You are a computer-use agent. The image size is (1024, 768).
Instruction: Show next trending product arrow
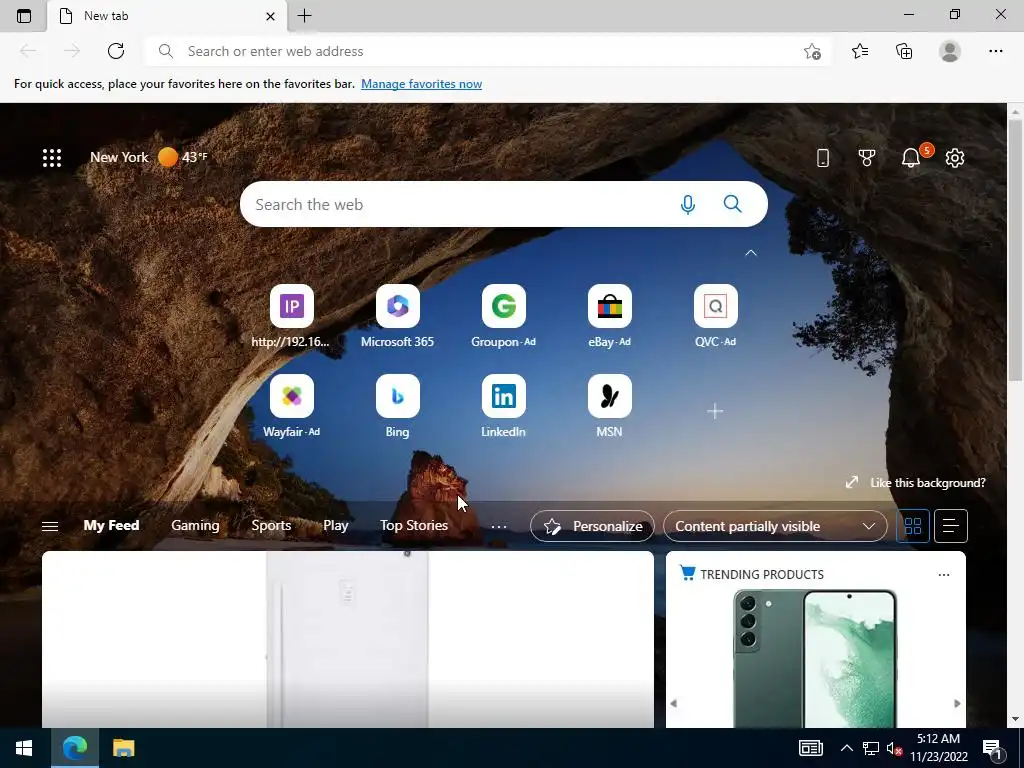957,703
